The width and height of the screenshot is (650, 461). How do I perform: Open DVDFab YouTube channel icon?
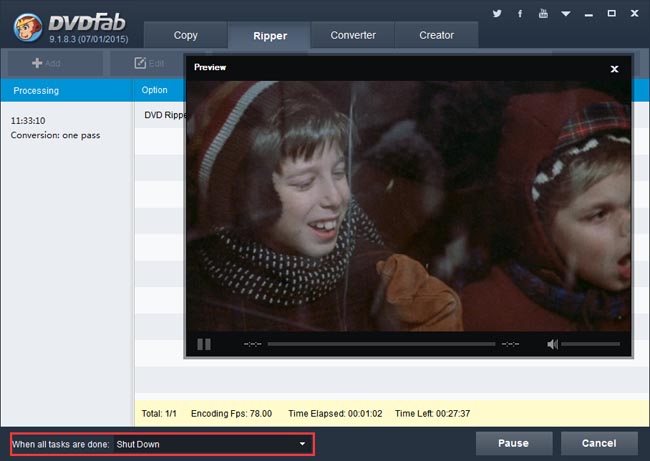coord(543,13)
